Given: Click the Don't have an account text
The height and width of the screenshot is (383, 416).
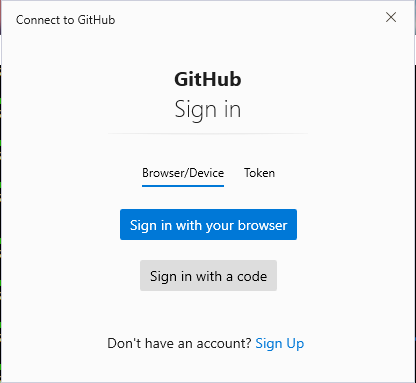Looking at the screenshot, I should coord(179,343).
